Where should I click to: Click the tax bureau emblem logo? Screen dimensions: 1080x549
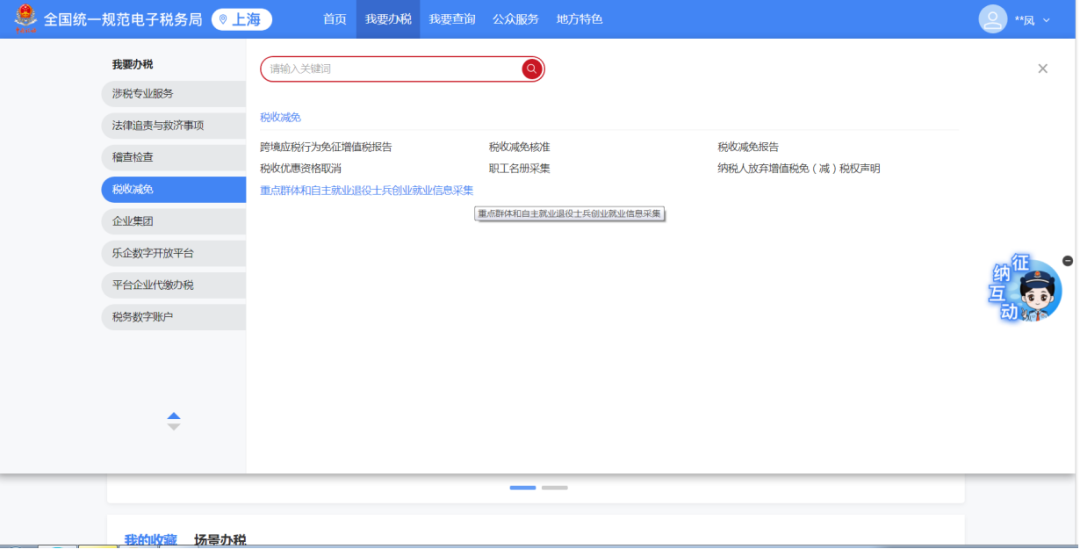pyautogui.click(x=24, y=19)
